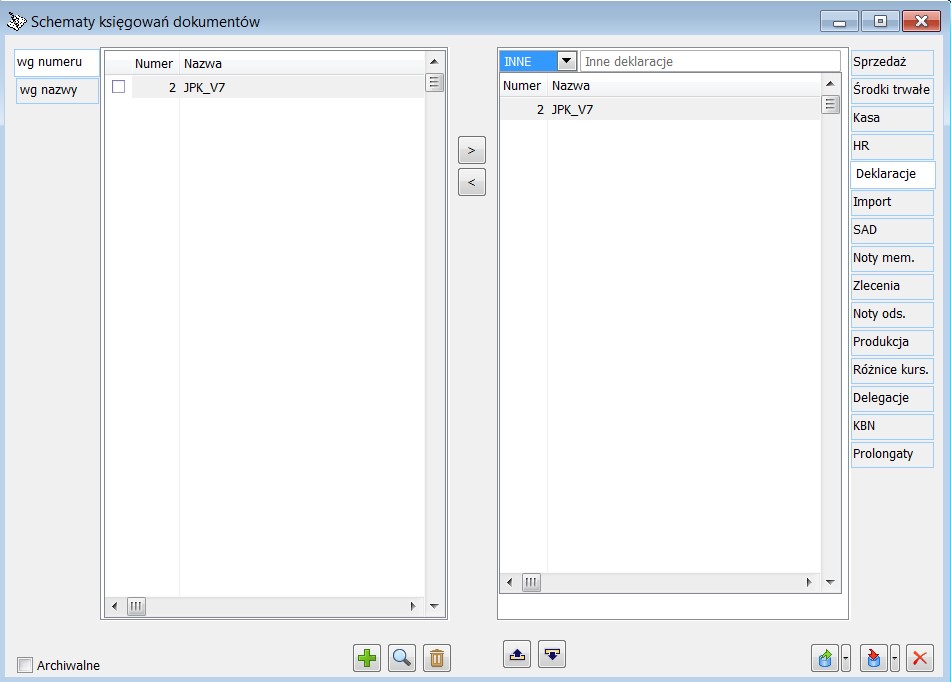951x682 pixels.
Task: Open the Delegacje tab
Action: (892, 398)
